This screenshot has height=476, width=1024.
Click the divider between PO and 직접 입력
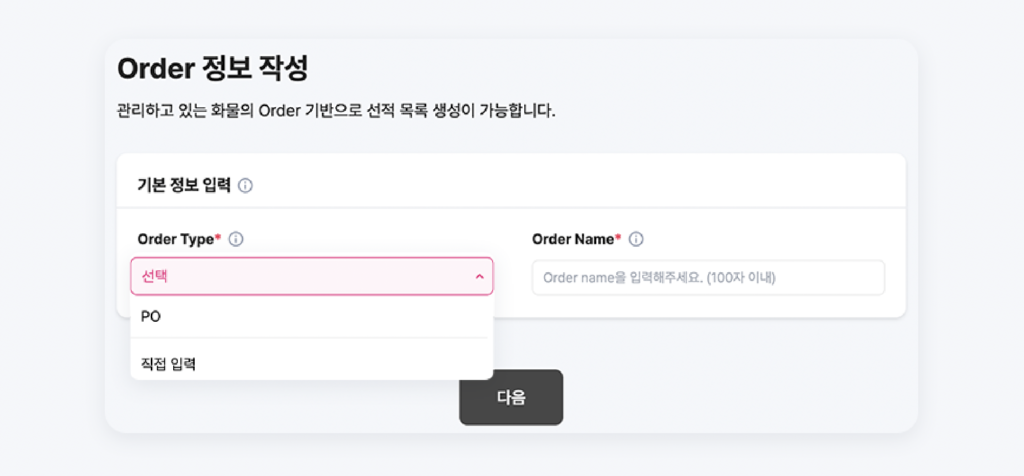[312, 338]
